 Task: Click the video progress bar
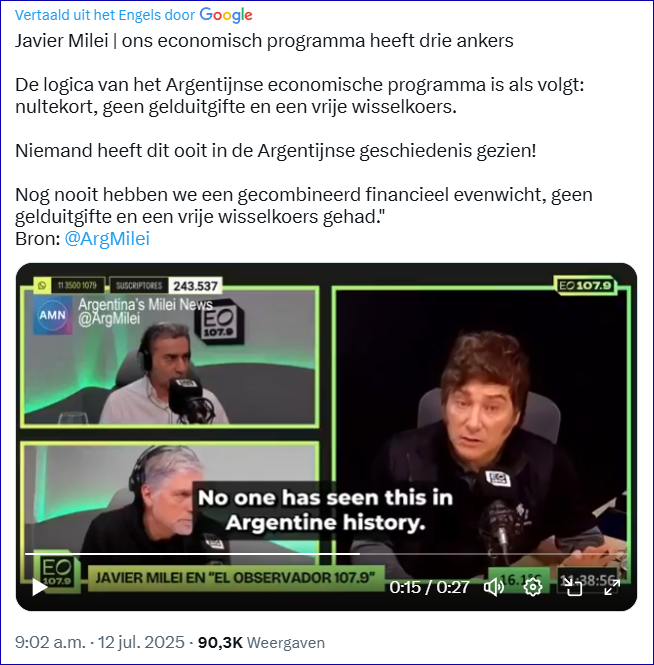click(x=326, y=554)
